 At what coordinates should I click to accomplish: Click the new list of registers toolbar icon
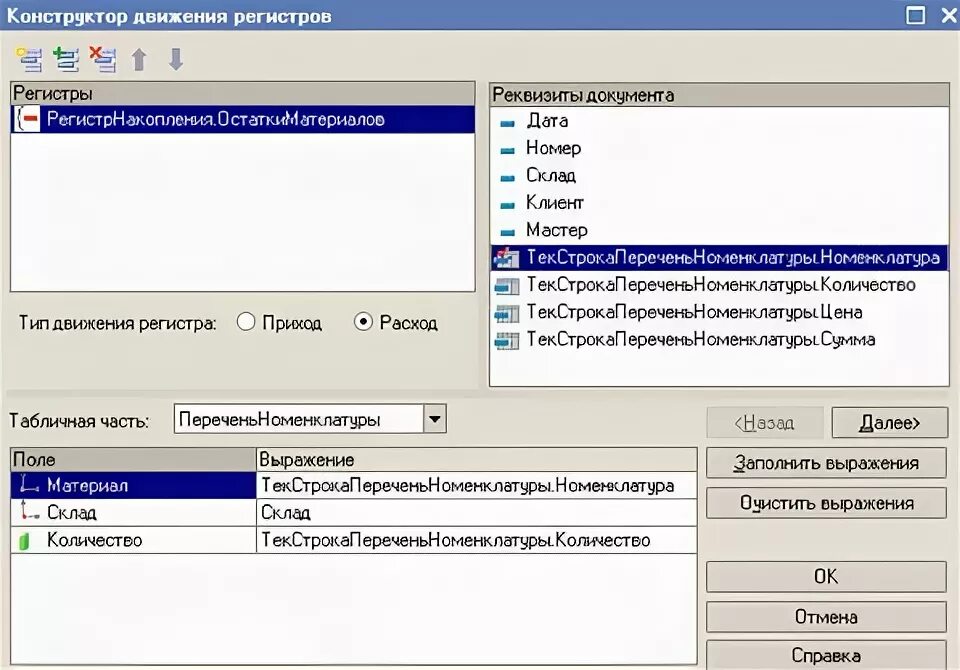[x=29, y=59]
